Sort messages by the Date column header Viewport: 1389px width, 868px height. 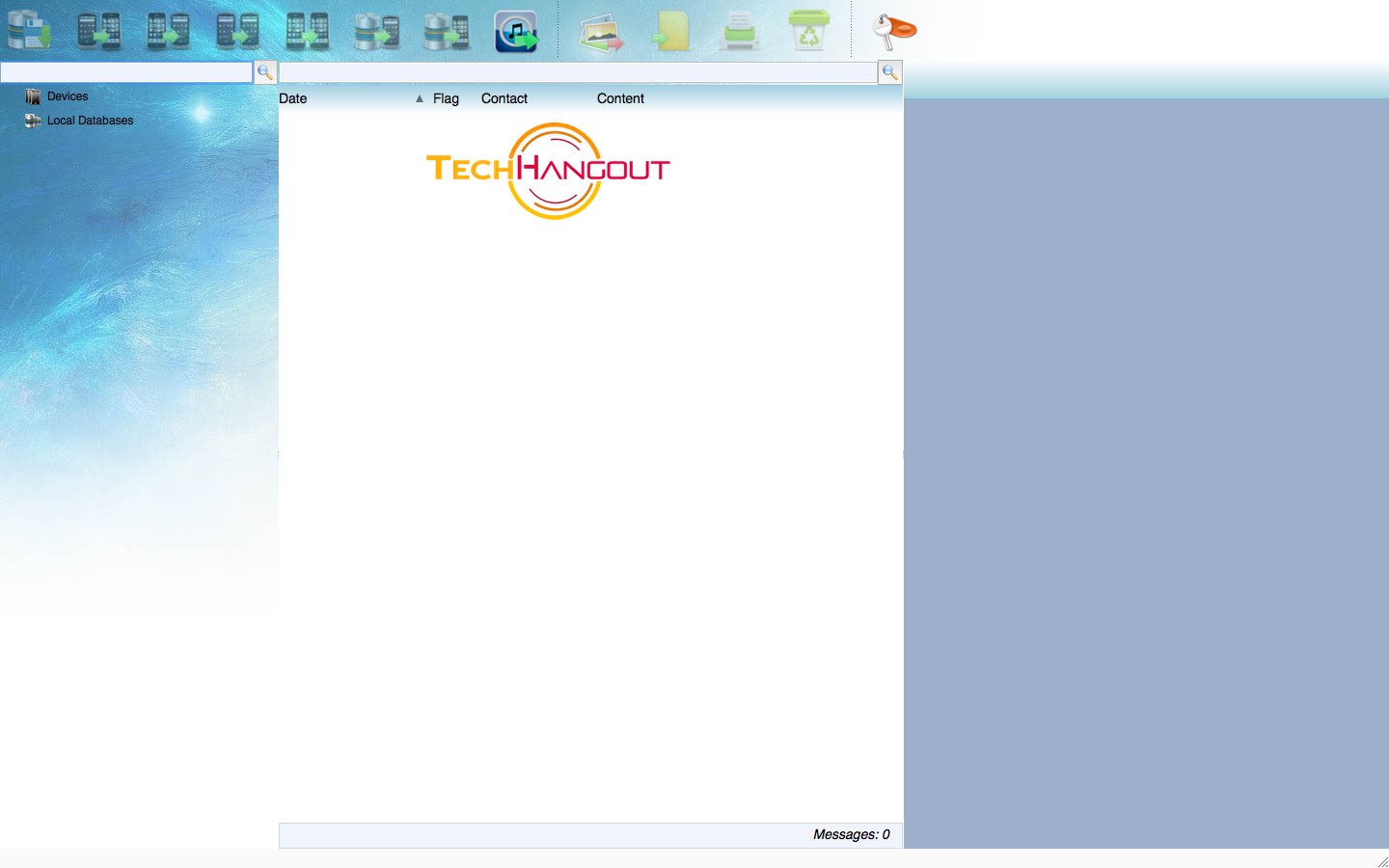pyautogui.click(x=293, y=98)
